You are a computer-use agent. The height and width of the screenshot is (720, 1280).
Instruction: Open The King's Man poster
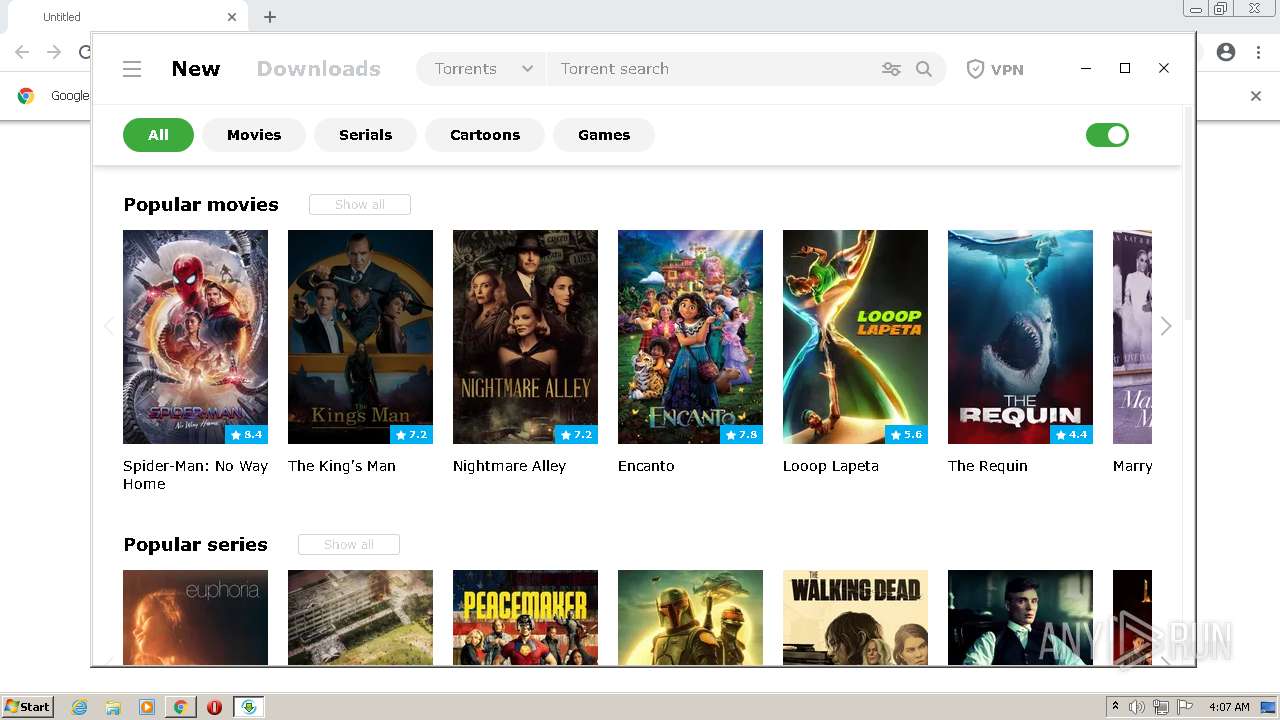[360, 337]
